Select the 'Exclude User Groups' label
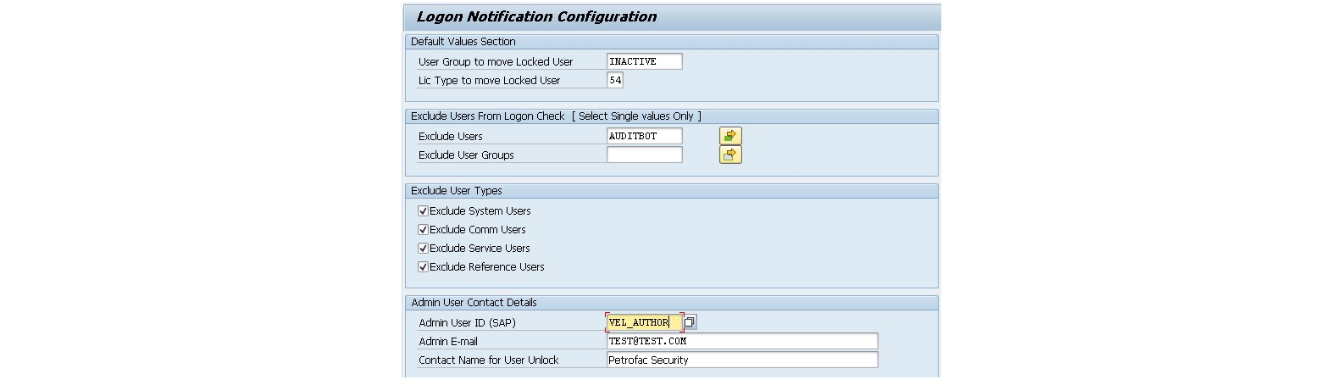 tap(466, 155)
